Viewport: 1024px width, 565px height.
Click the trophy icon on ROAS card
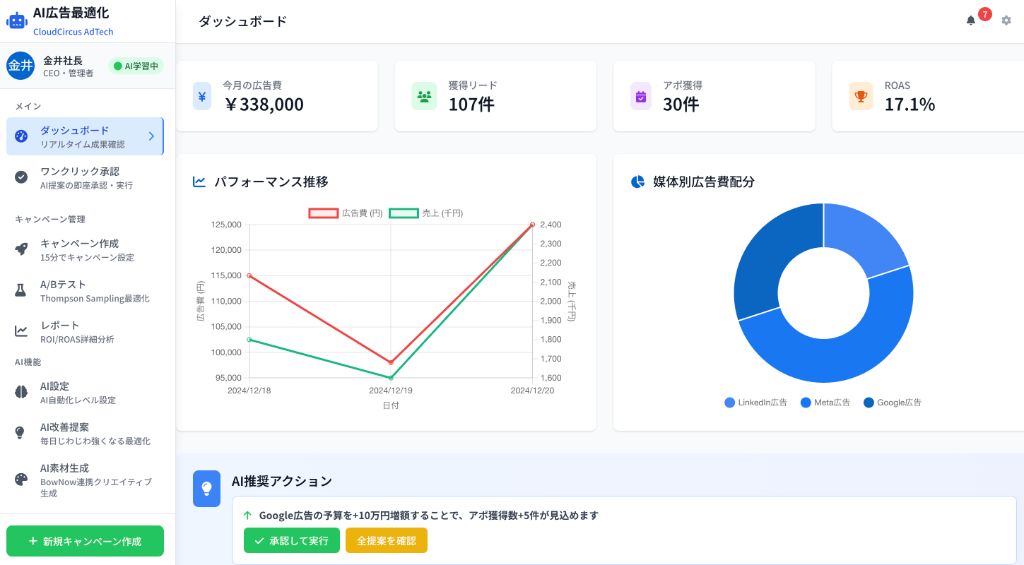coord(861,97)
